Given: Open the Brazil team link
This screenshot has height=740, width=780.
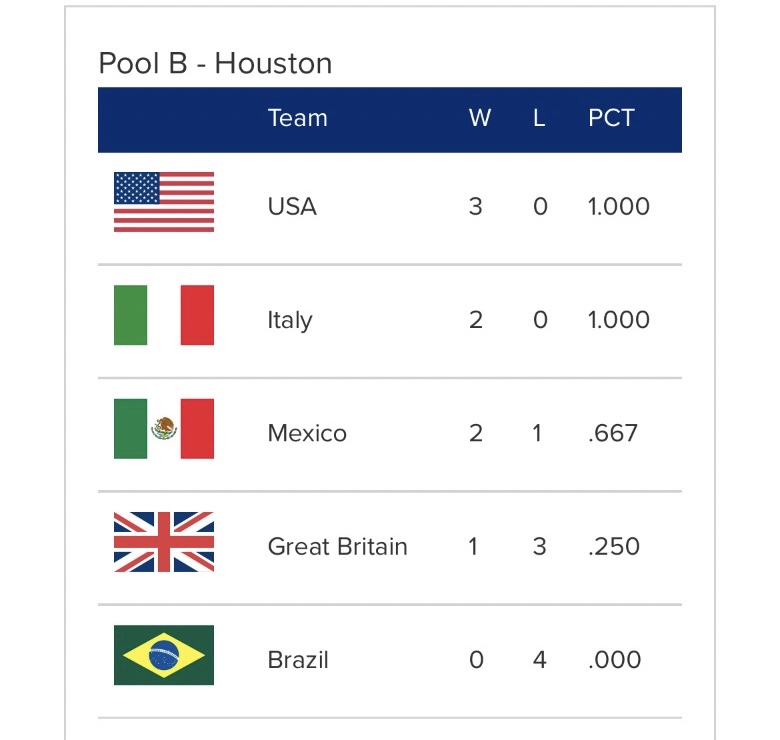Looking at the screenshot, I should 298,660.
